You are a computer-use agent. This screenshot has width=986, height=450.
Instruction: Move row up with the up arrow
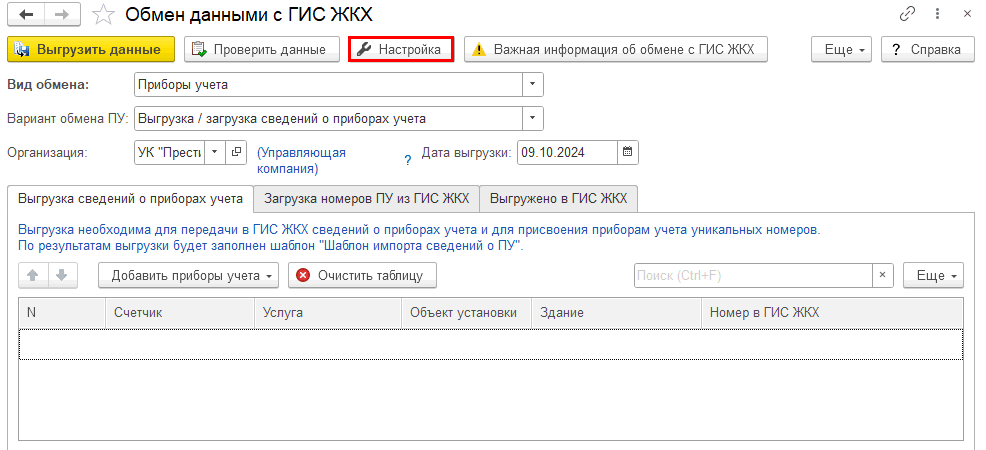[32, 275]
